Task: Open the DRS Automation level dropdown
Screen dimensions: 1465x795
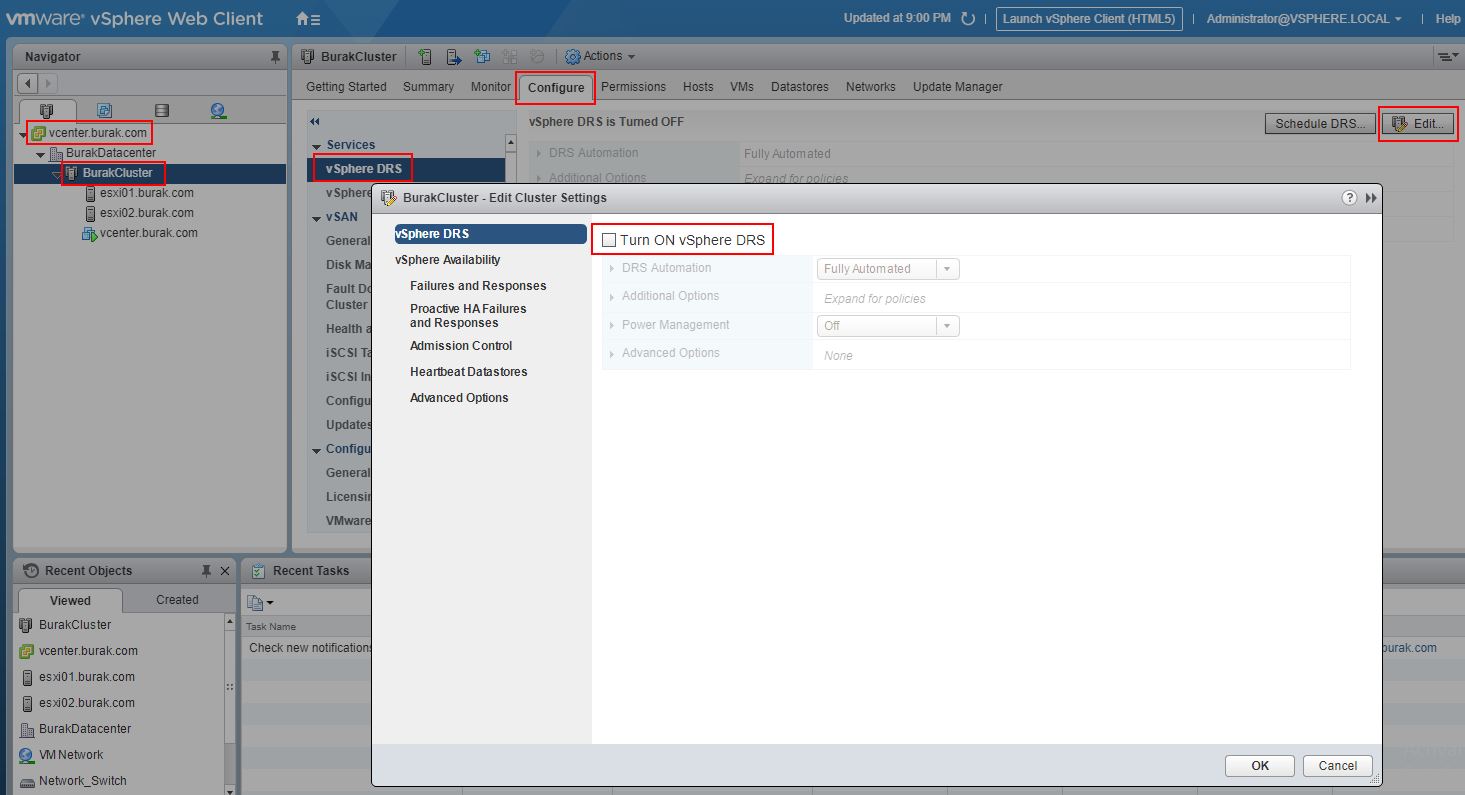Action: pos(888,269)
